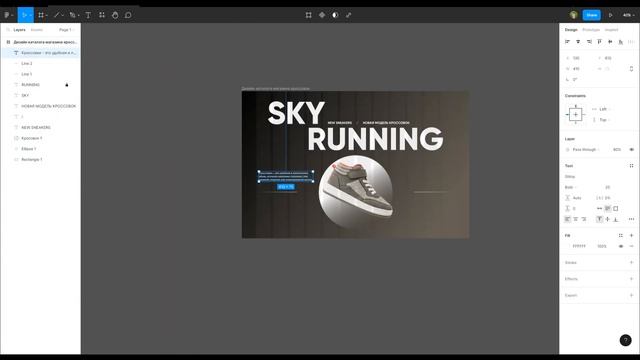Click the Align vertical centers icon
640x360 pixels.
pyautogui.click(x=610, y=42)
